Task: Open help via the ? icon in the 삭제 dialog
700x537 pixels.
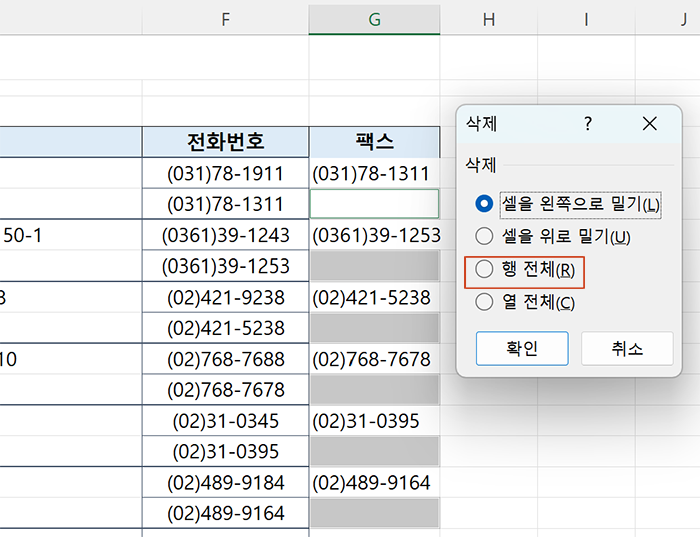Action: (x=588, y=124)
